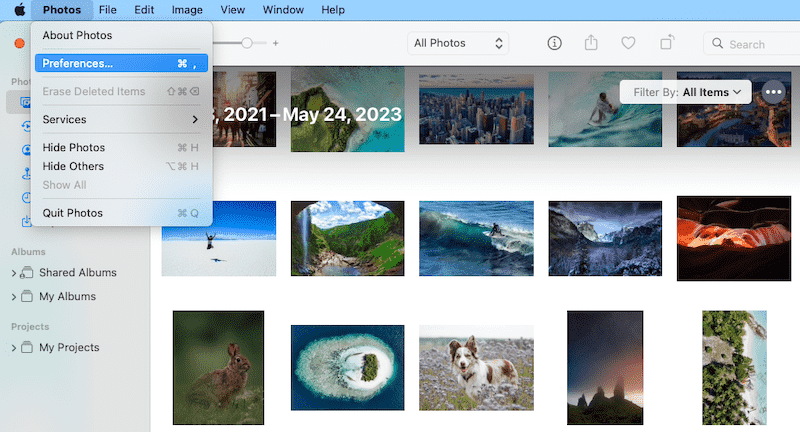Click the Rotate icon in toolbar

pyautogui.click(x=666, y=43)
